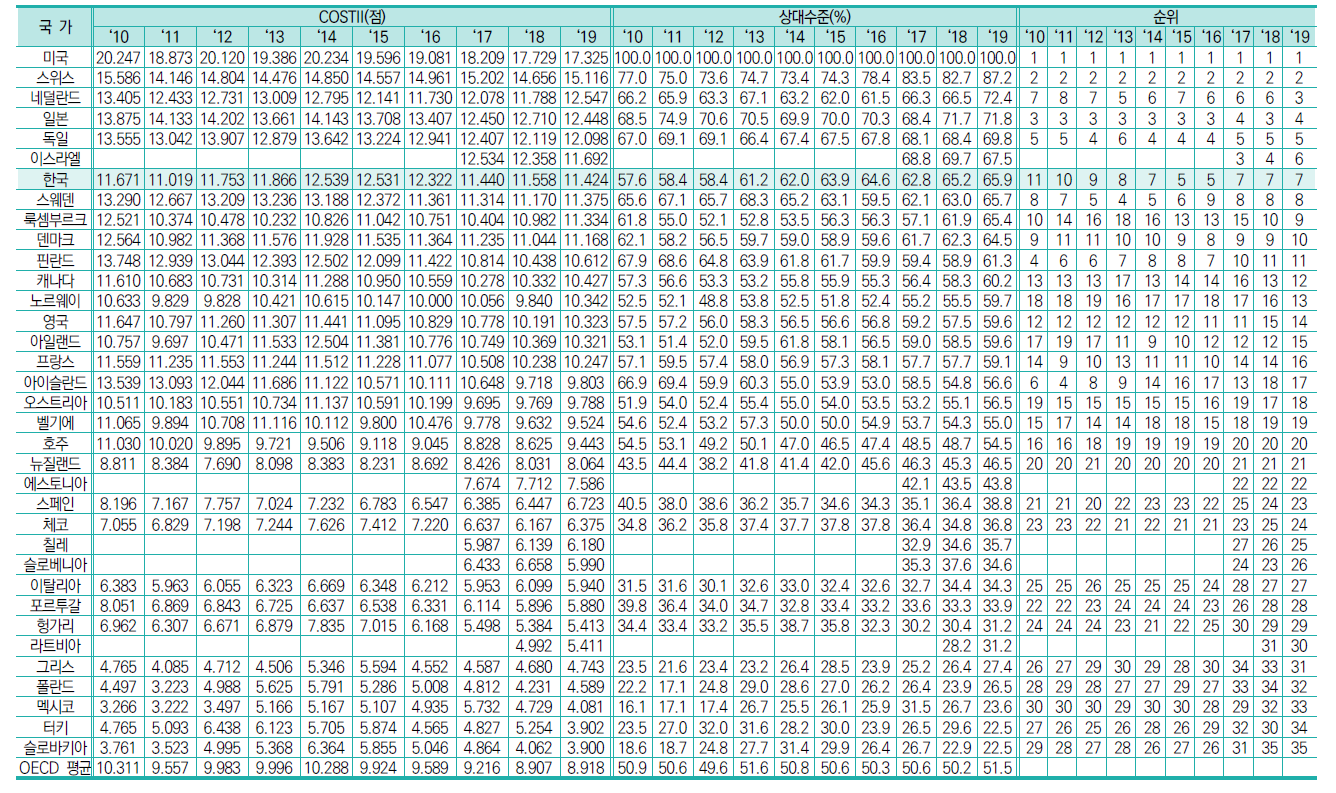Select 미국's COSTII value 20.247
This screenshot has height=793, width=1336.
coord(119,58)
